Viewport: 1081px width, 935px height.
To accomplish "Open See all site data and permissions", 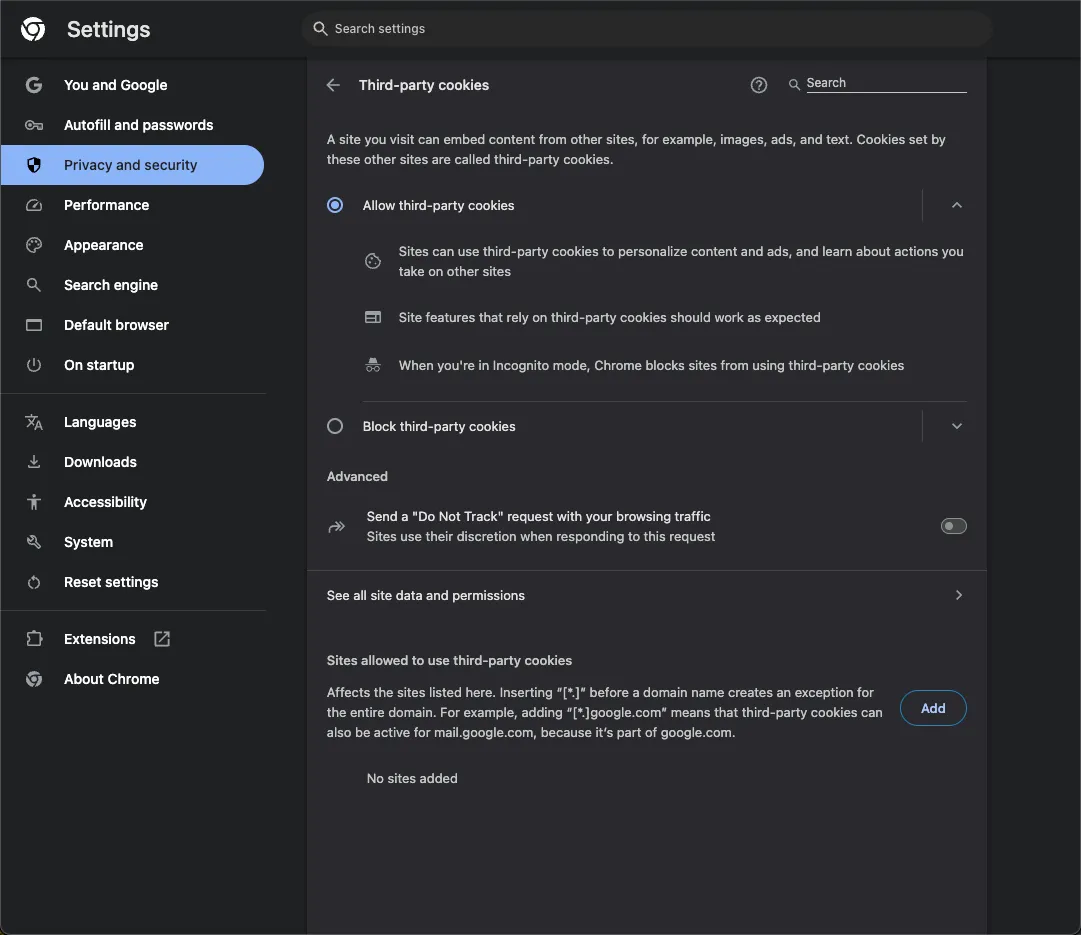I will [x=646, y=595].
